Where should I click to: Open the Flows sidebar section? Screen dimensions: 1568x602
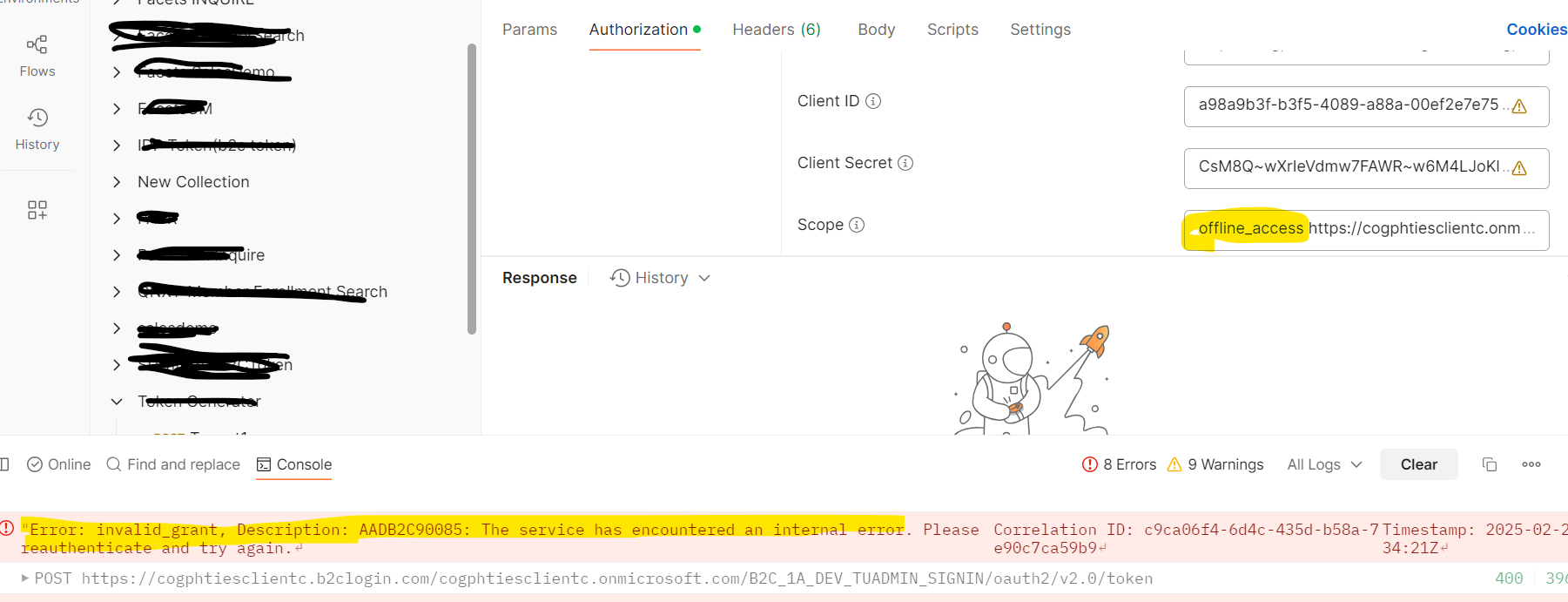pos(37,56)
